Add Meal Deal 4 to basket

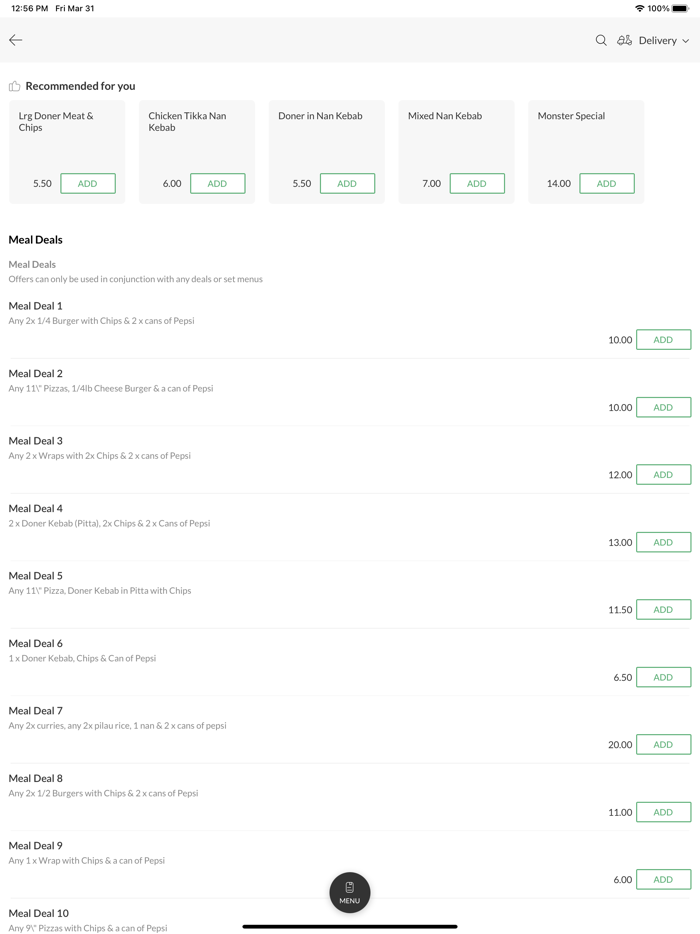coord(663,542)
